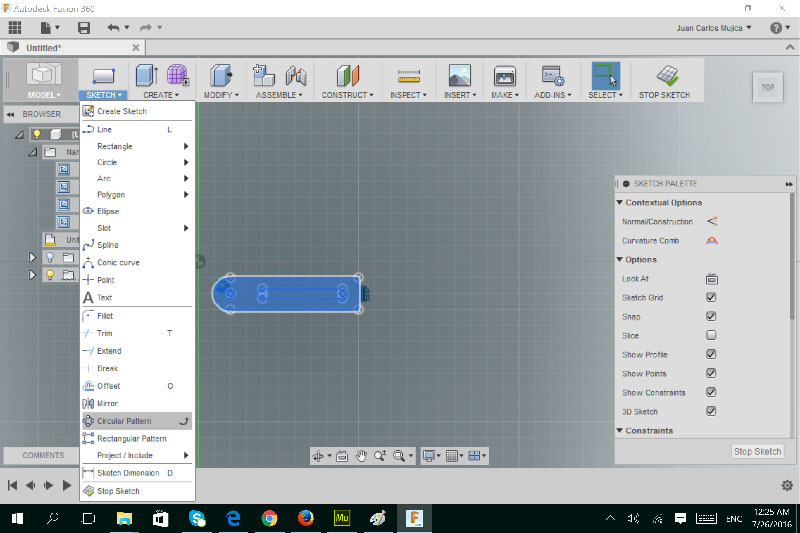Click the Orbit icon in navigation bar

pyautogui.click(x=318, y=456)
